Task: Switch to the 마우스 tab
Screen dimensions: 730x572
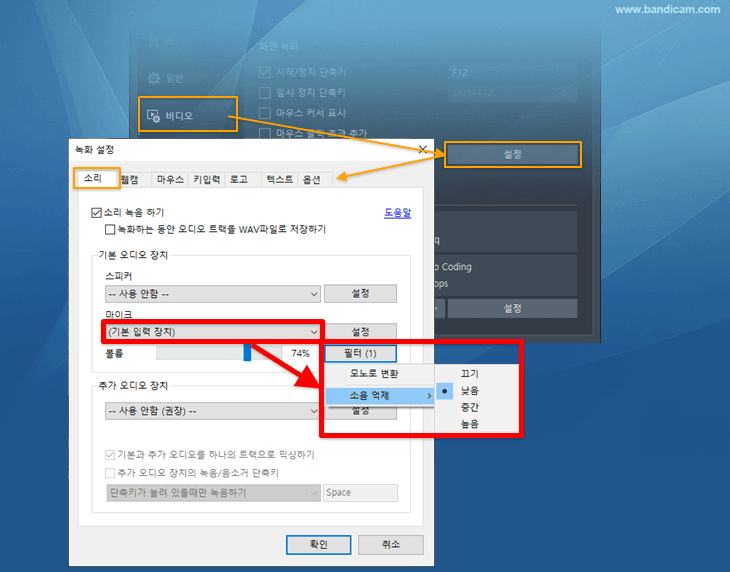Action: [170, 180]
